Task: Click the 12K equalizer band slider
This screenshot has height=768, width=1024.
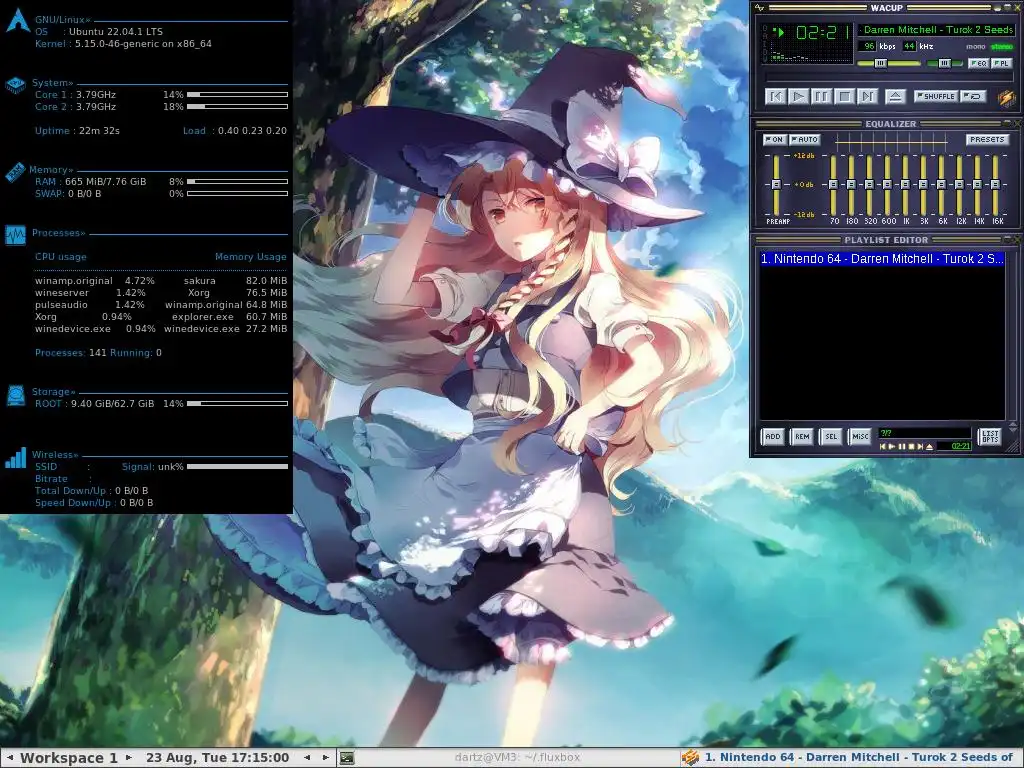Action: [959, 185]
